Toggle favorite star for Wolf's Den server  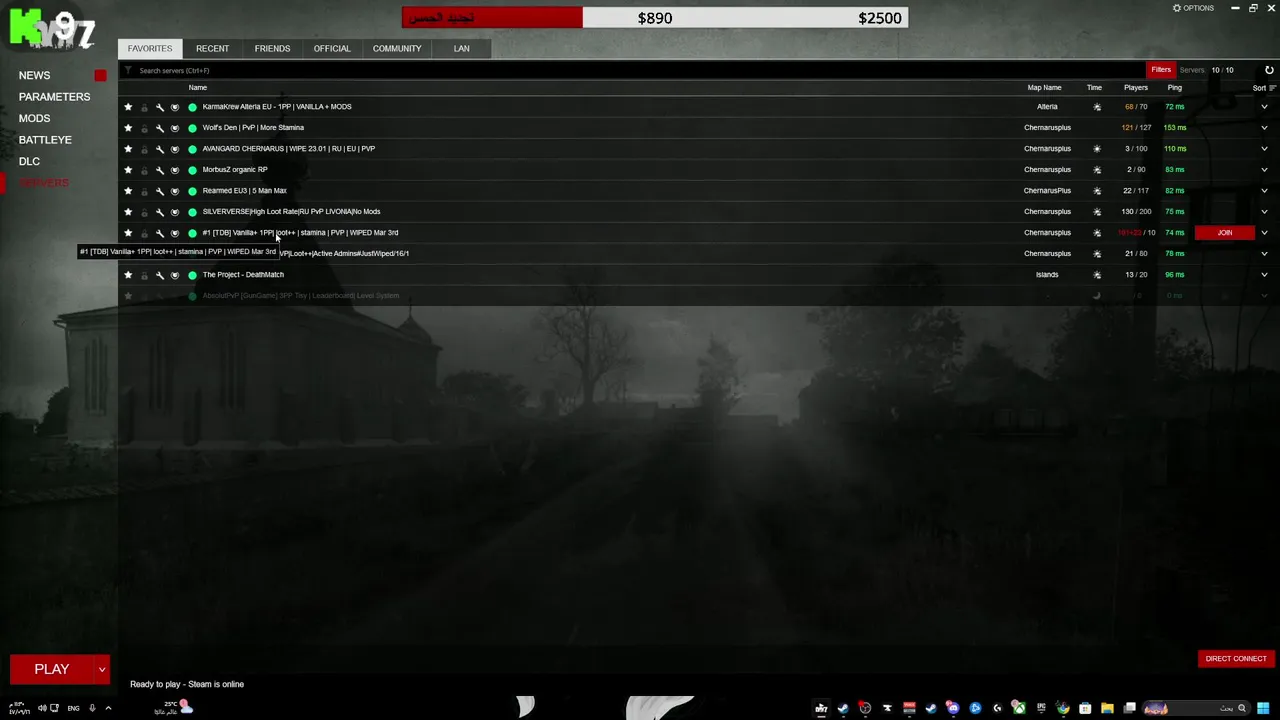pos(128,128)
